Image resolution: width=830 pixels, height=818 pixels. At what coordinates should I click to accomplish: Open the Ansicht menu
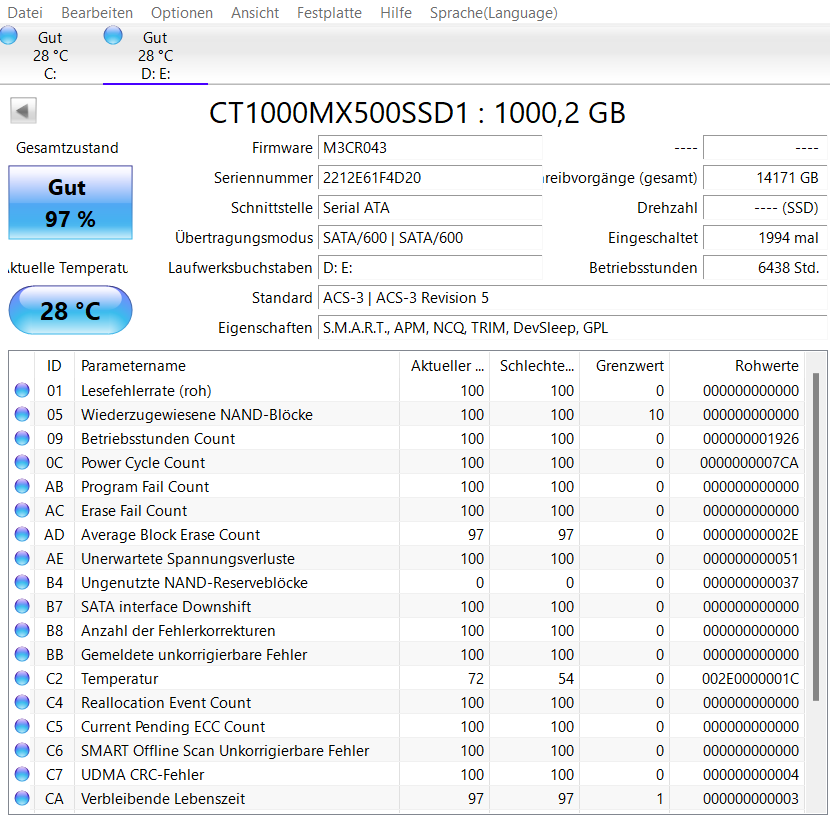tap(255, 13)
